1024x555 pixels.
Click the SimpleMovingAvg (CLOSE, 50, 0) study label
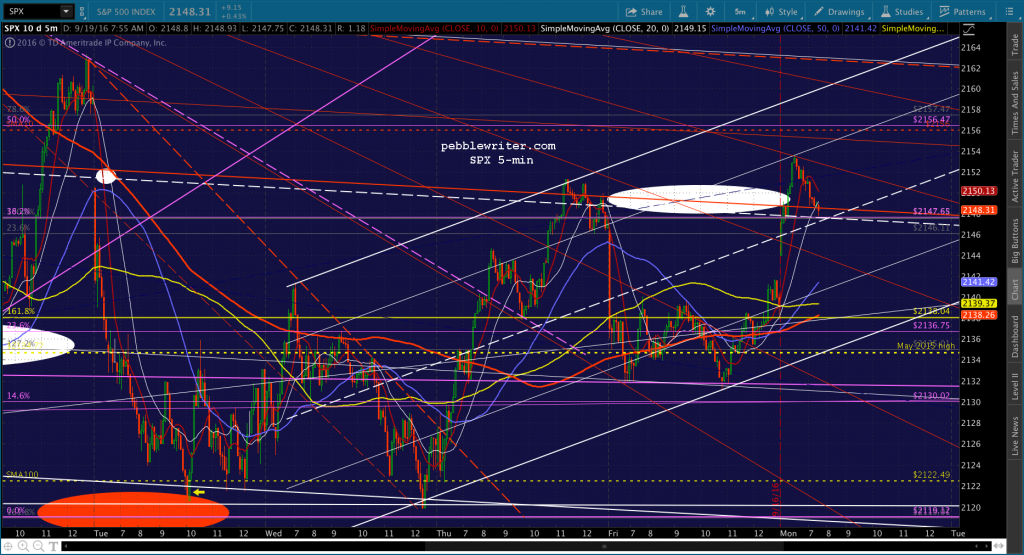tap(775, 29)
